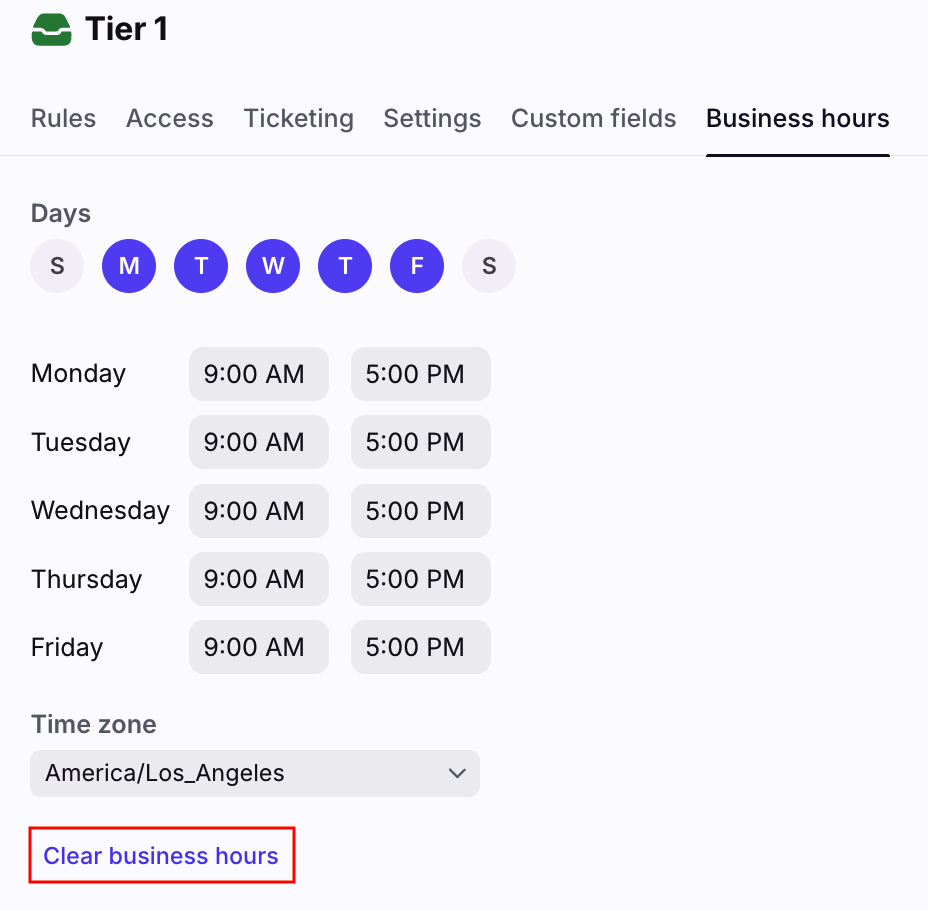Go to the Ticketing tab

(x=298, y=118)
